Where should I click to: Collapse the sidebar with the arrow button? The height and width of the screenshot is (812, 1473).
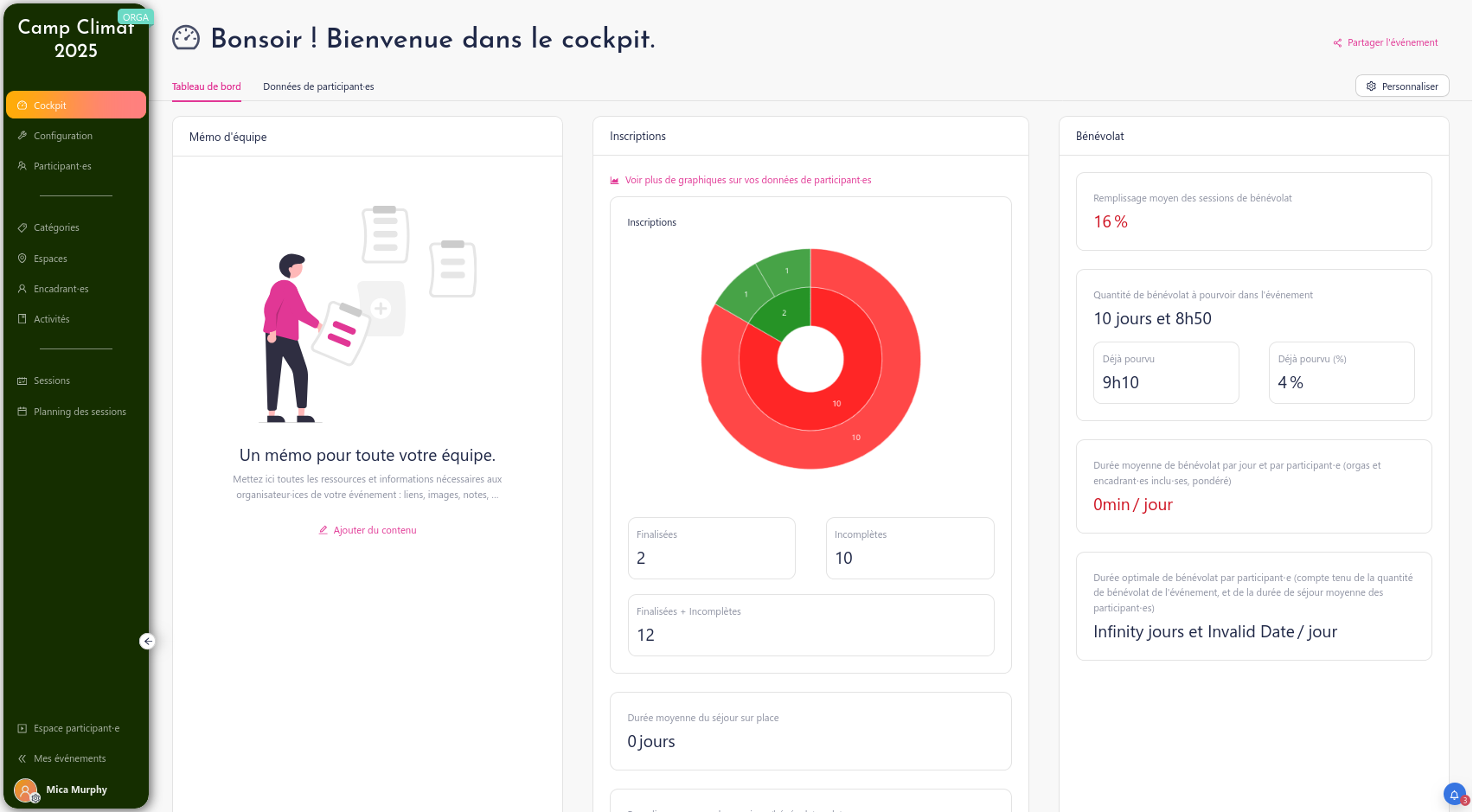(148, 641)
